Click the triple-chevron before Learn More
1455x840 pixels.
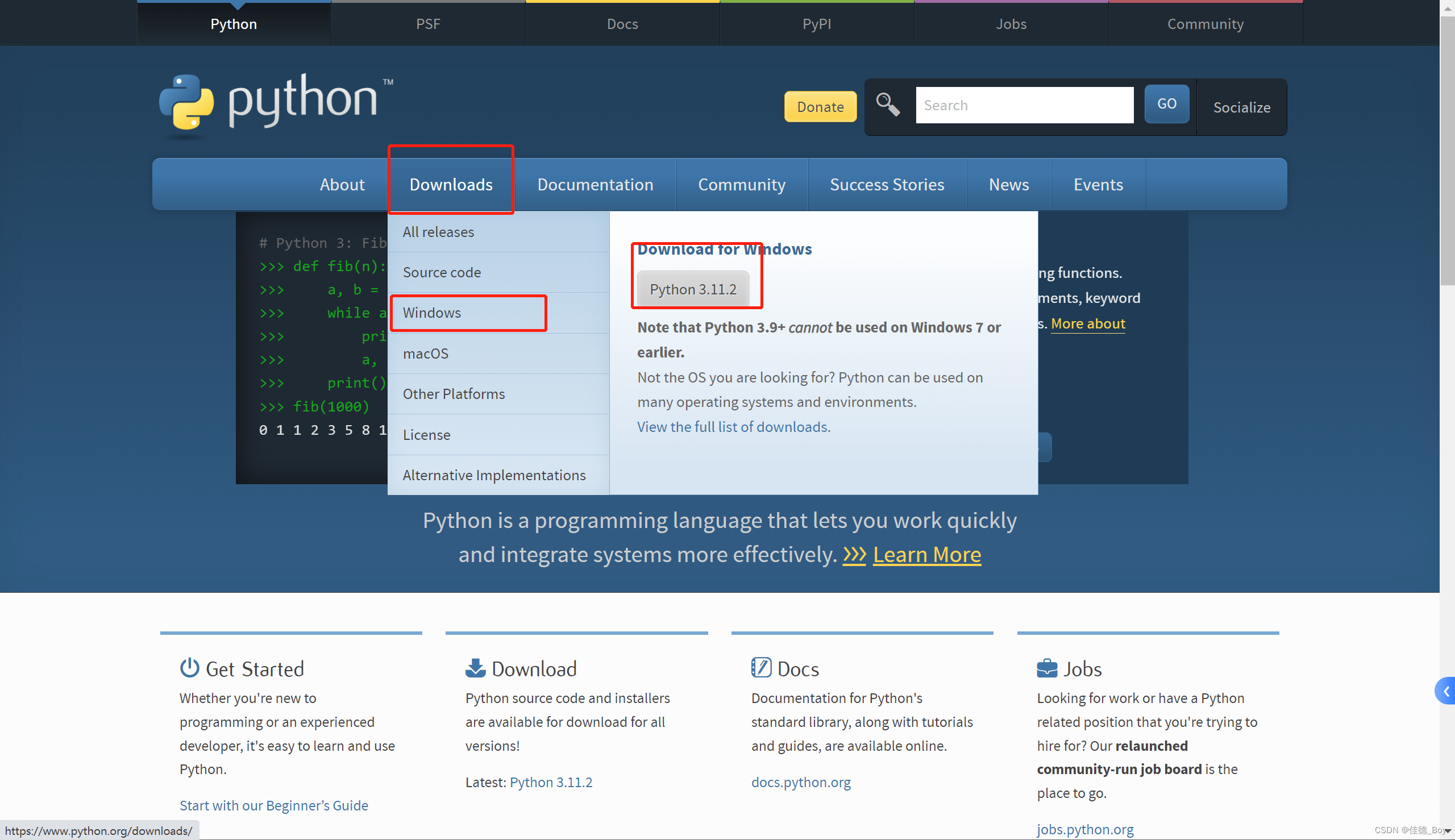854,555
